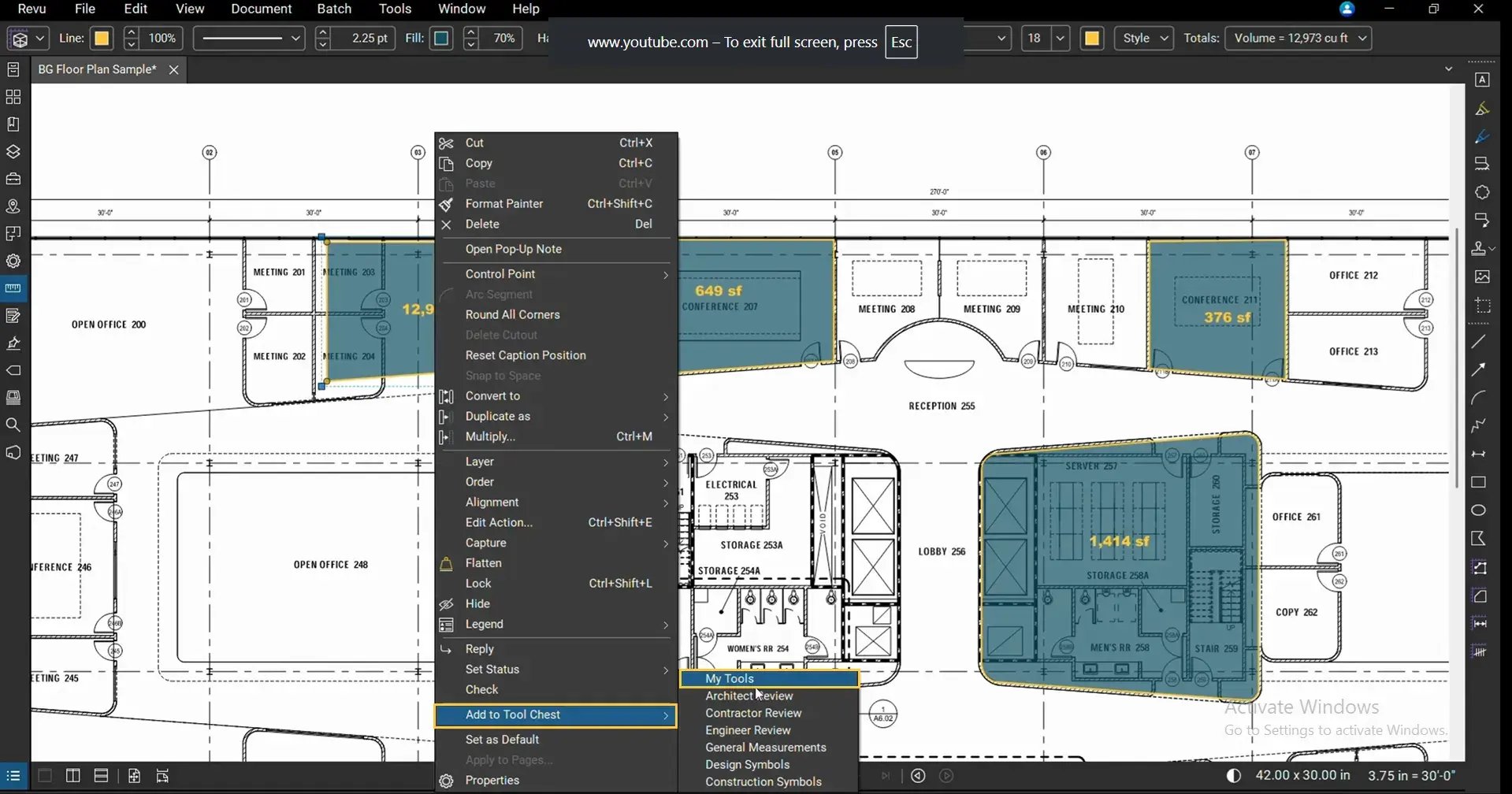The image size is (1512, 794).
Task: Open the Totals Volume dropdown
Action: 1298,38
